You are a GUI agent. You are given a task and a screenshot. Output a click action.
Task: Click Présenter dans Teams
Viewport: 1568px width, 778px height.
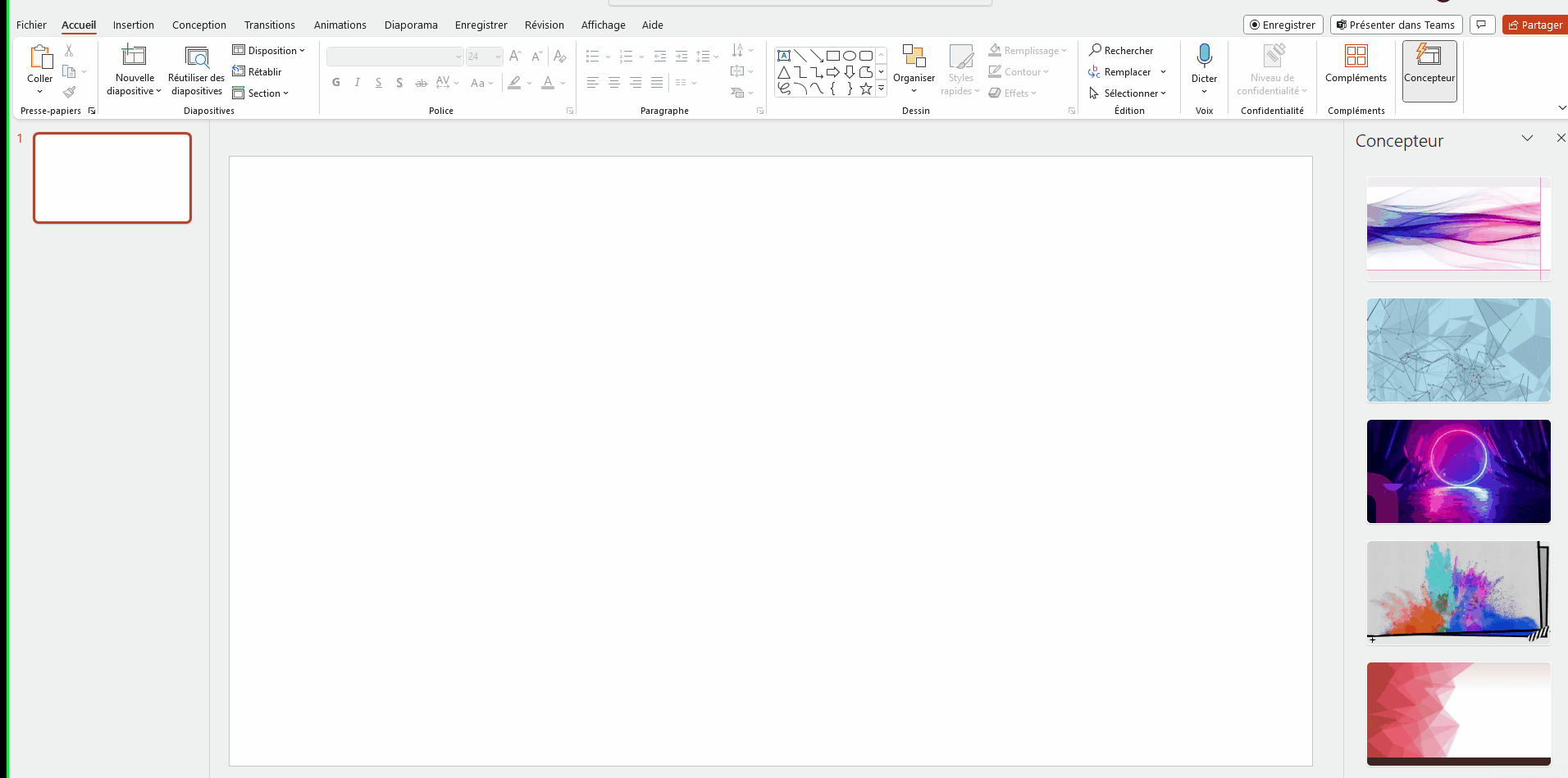pyautogui.click(x=1395, y=24)
